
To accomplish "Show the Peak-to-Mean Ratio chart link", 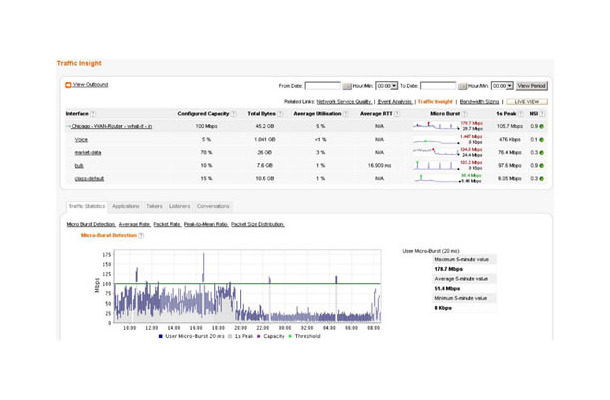I will point(206,225).
